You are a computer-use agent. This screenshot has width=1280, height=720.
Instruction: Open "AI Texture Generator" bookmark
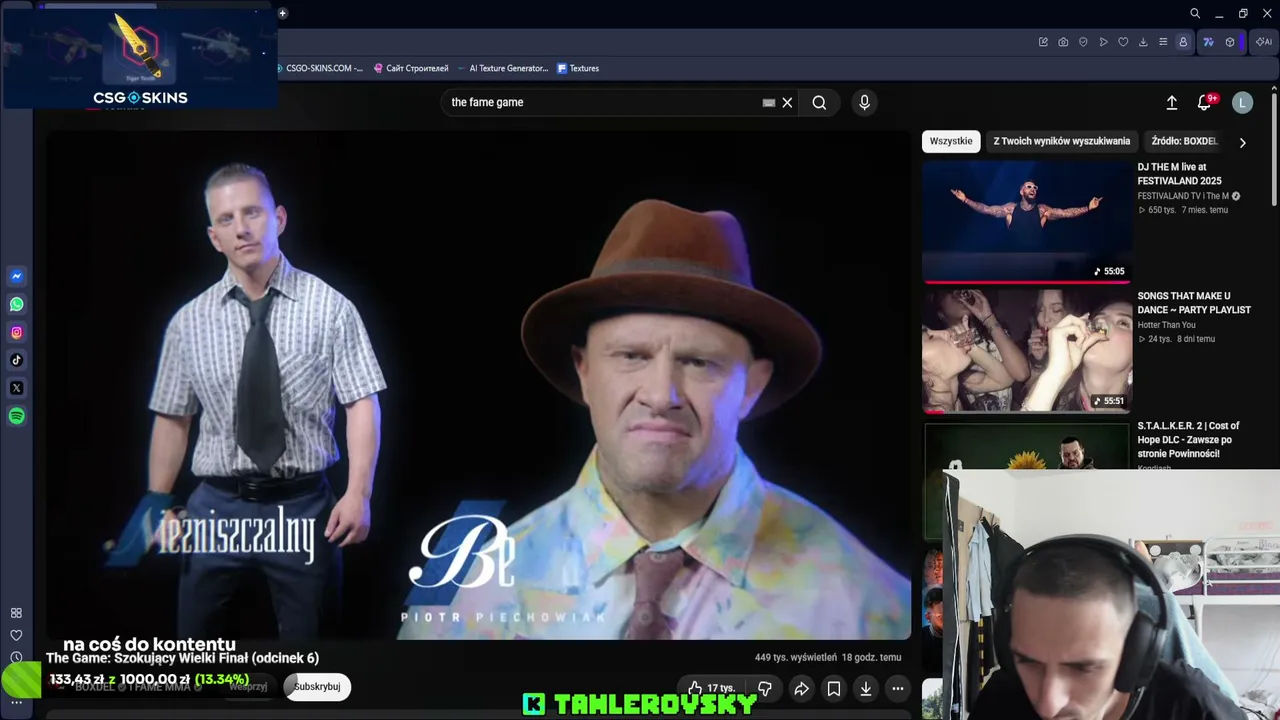(x=502, y=68)
